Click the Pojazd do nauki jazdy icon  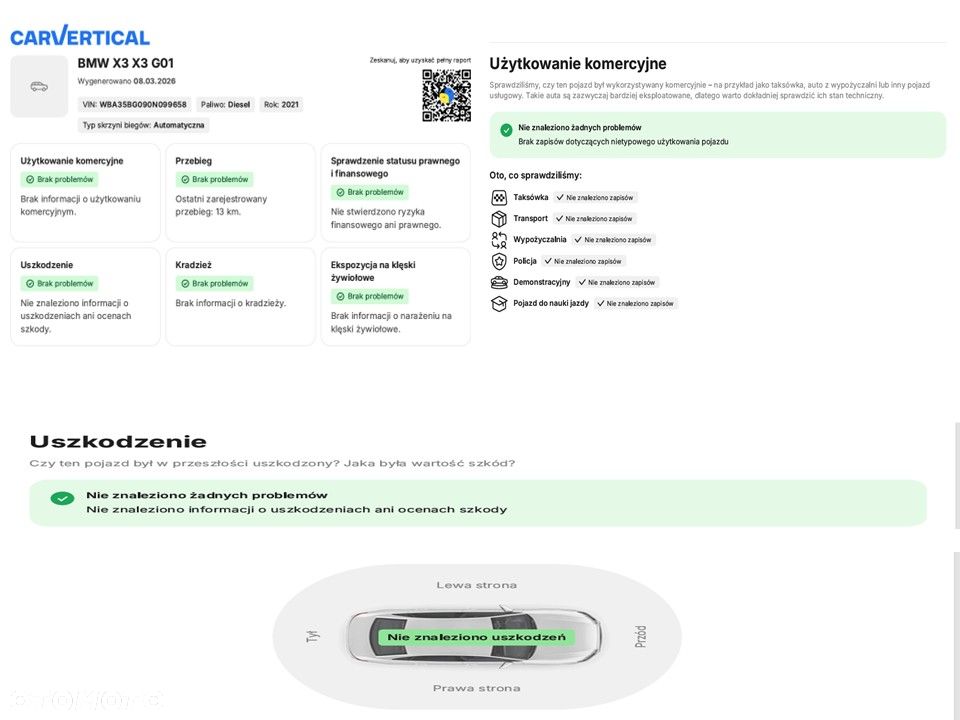click(499, 303)
